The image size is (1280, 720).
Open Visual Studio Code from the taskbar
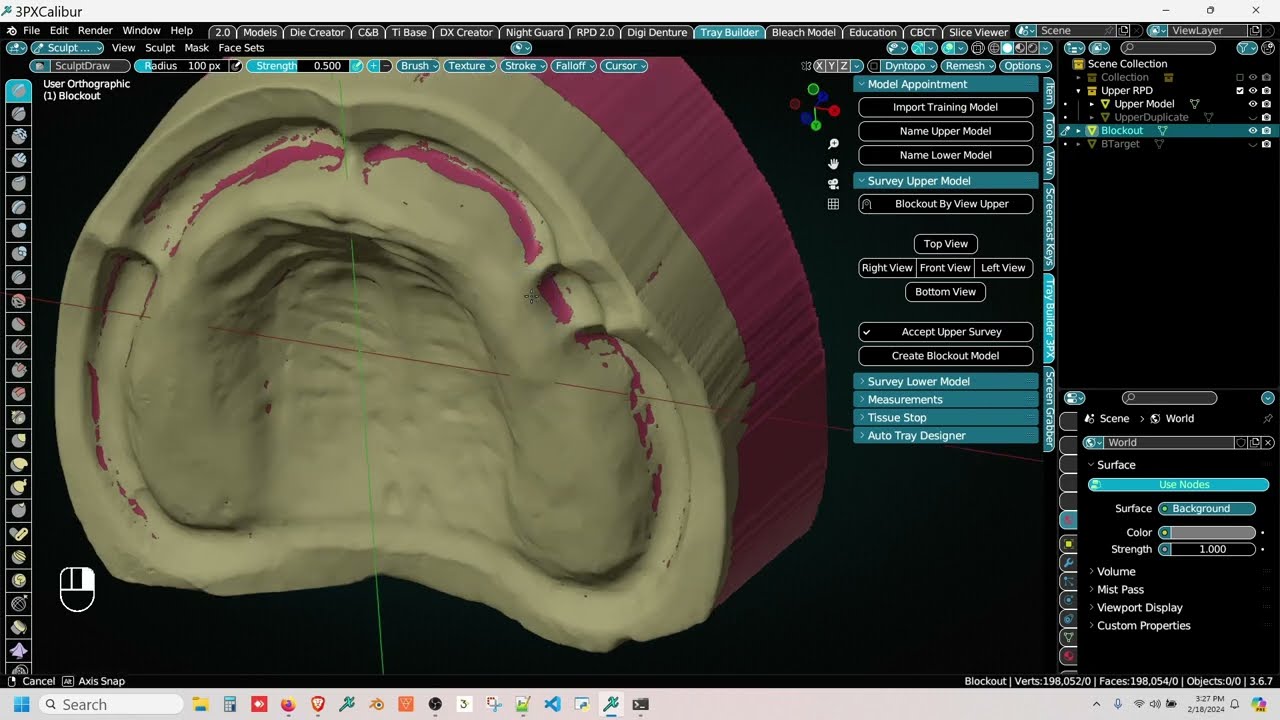coord(552,704)
